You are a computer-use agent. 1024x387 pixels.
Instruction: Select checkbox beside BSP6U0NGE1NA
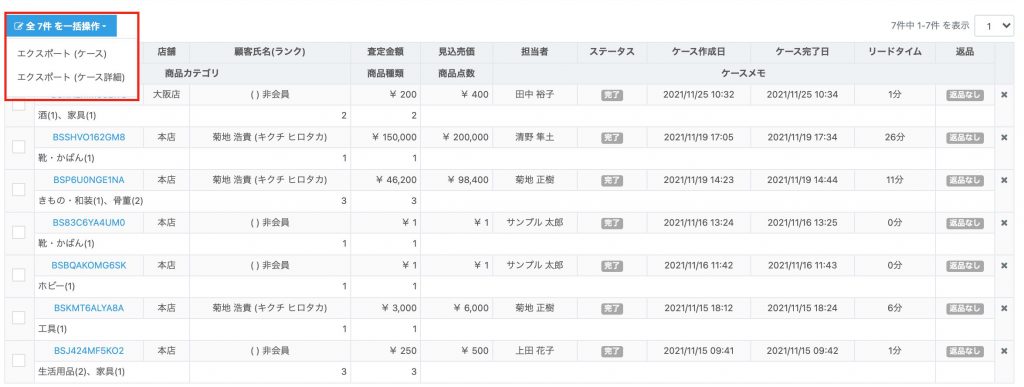point(19,189)
